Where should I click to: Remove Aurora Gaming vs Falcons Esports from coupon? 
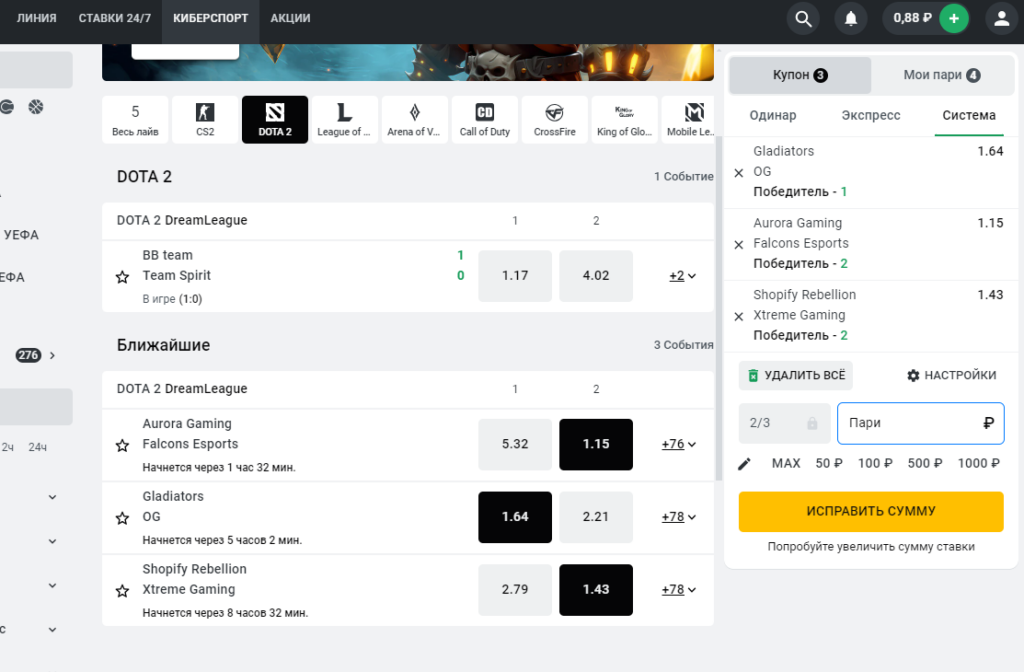[739, 245]
